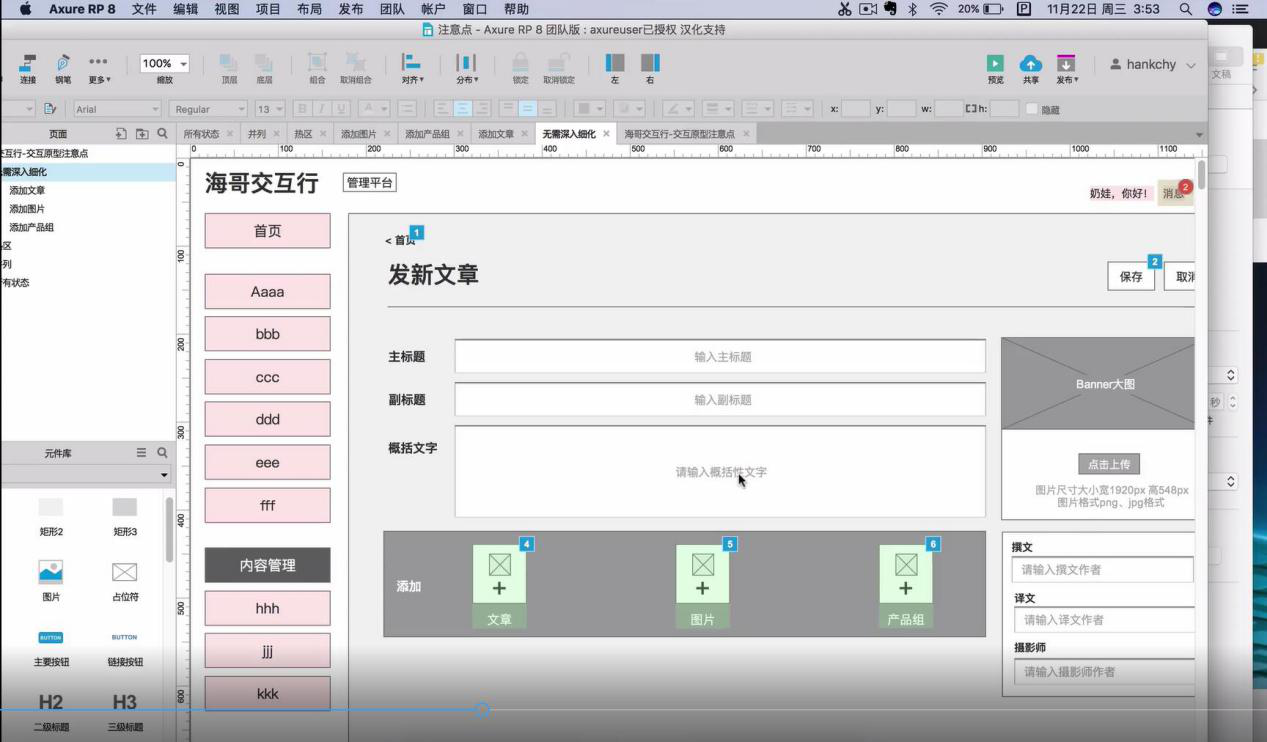Click the 首页 sidebar button
The height and width of the screenshot is (742, 1267).
point(267,231)
